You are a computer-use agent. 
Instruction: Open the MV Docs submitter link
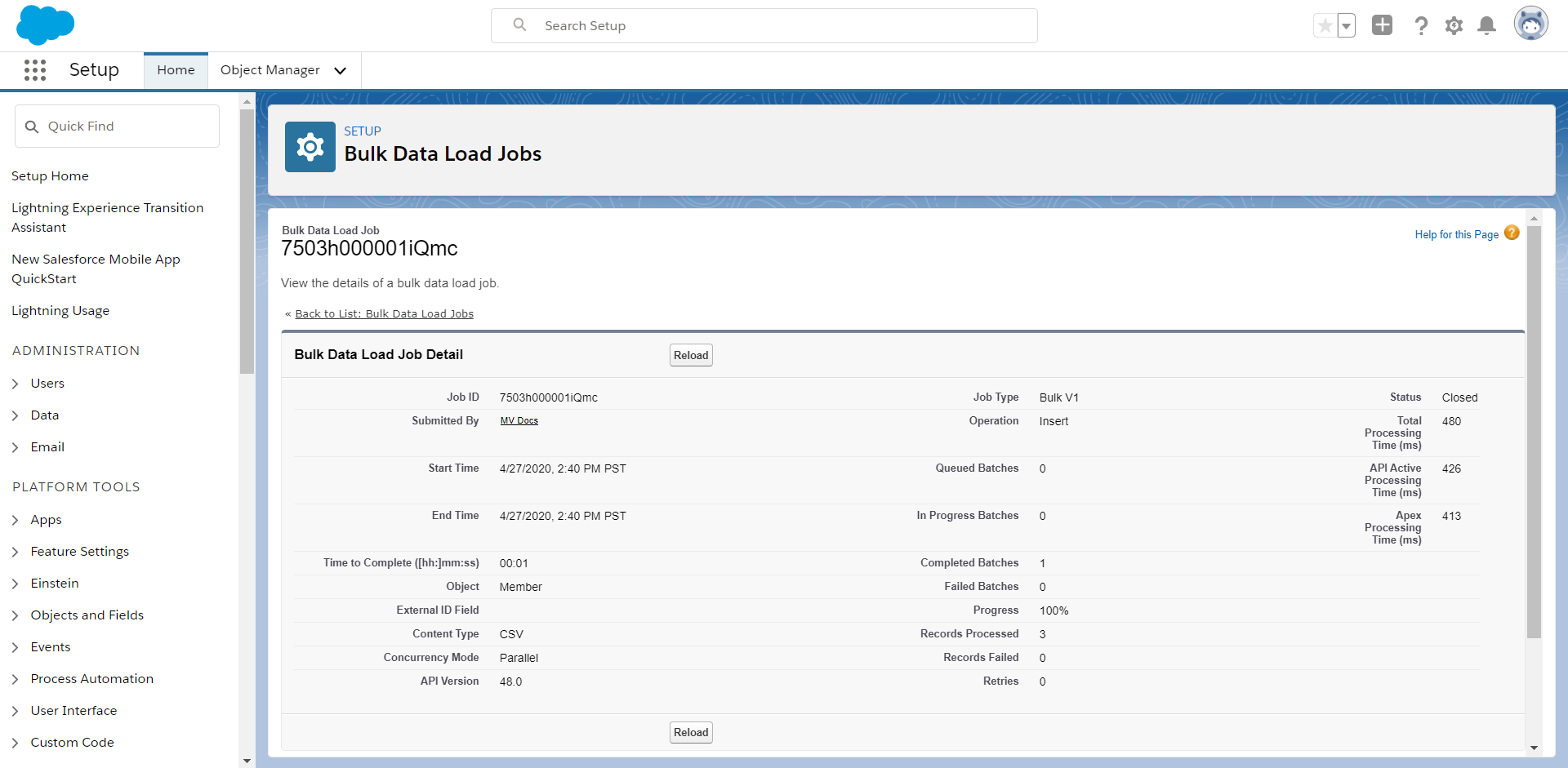point(519,421)
